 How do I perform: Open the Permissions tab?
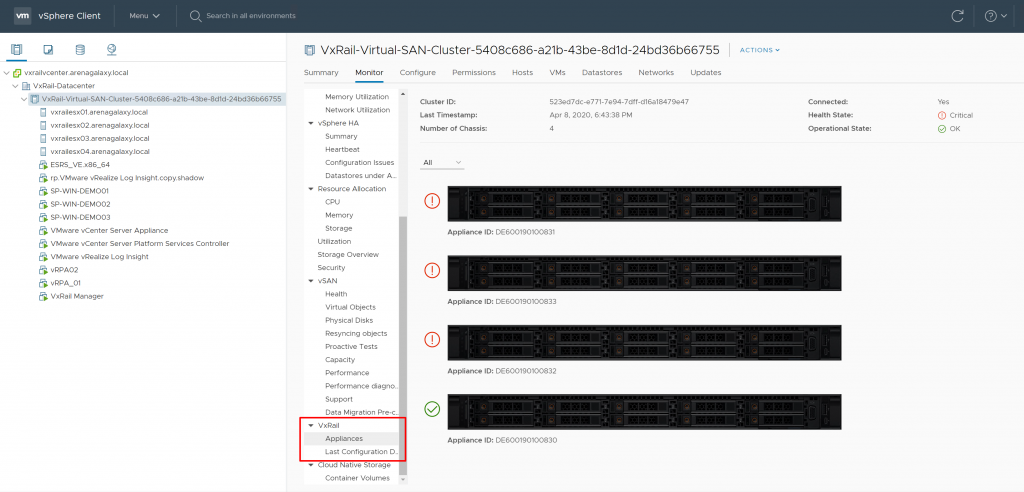tap(474, 73)
